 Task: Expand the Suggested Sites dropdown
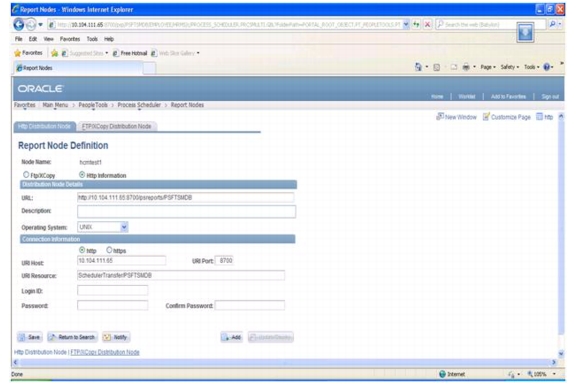(107, 53)
